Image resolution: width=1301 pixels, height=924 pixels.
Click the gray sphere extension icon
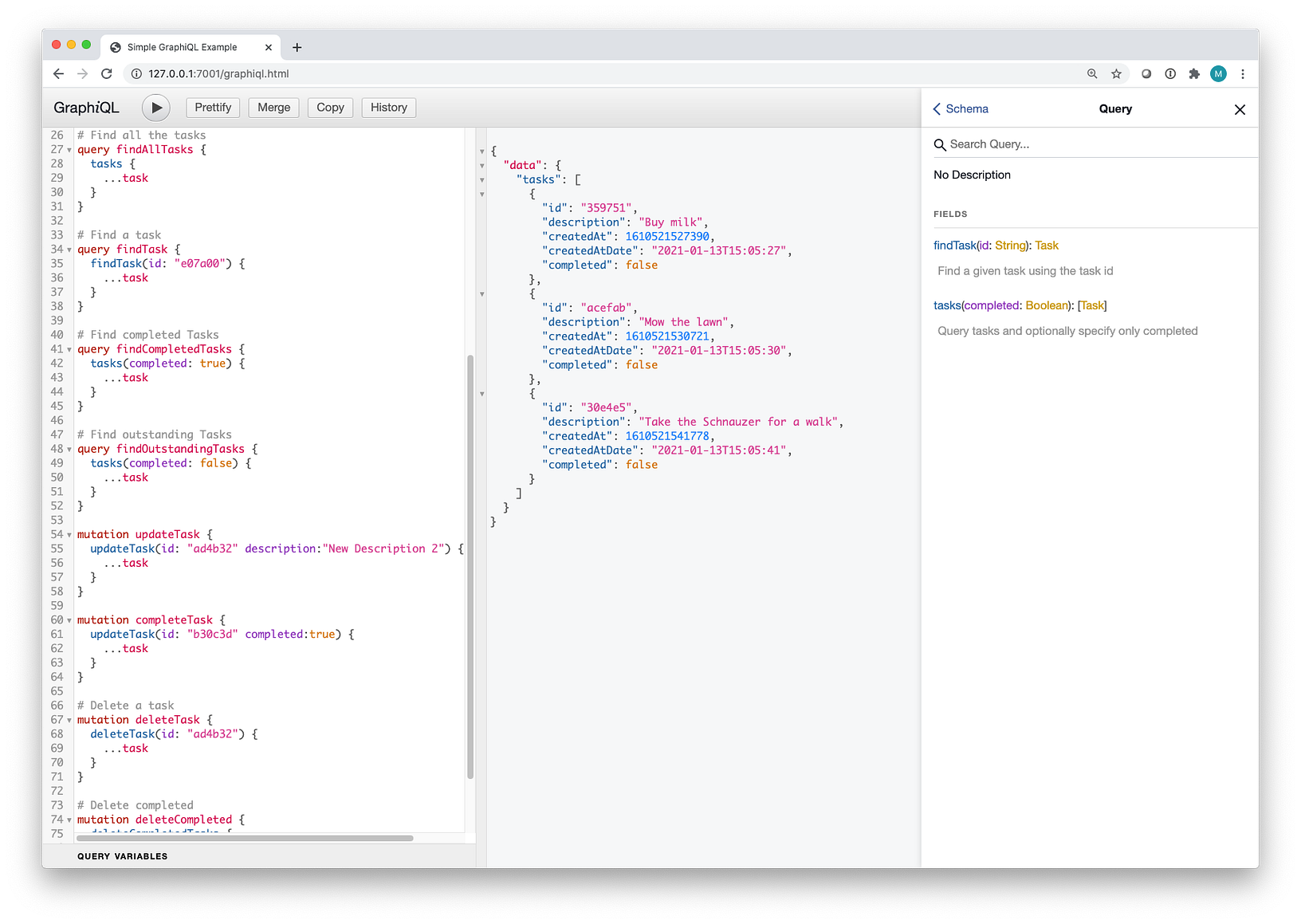[1146, 73]
